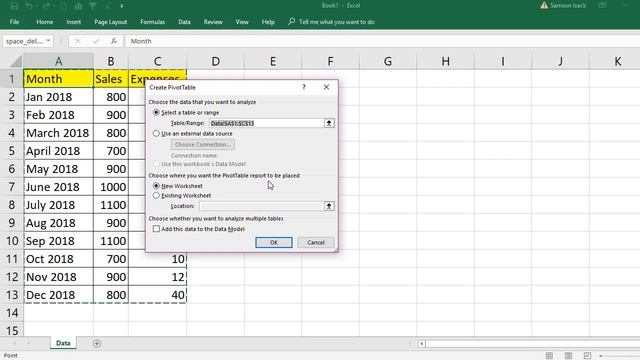Click cell containing 'Jan 2018'
Screen dimensions: 640x360
coord(59,97)
